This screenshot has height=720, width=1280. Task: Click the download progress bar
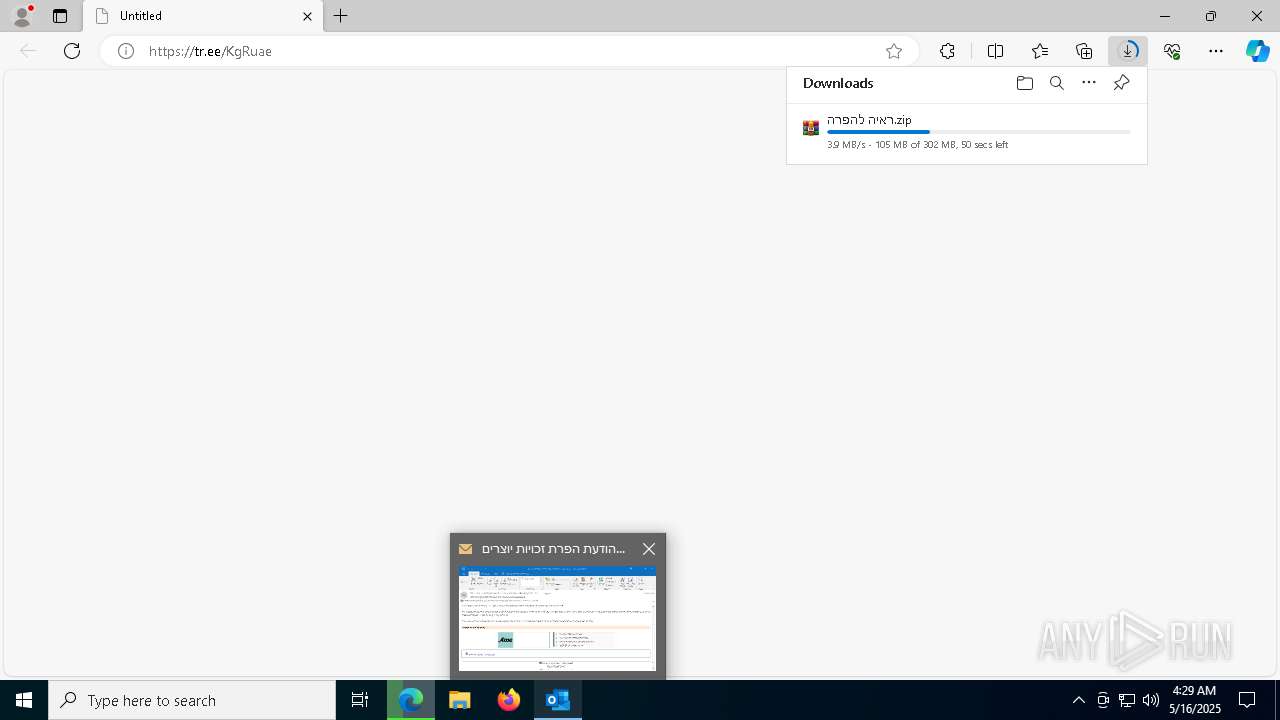[979, 132]
